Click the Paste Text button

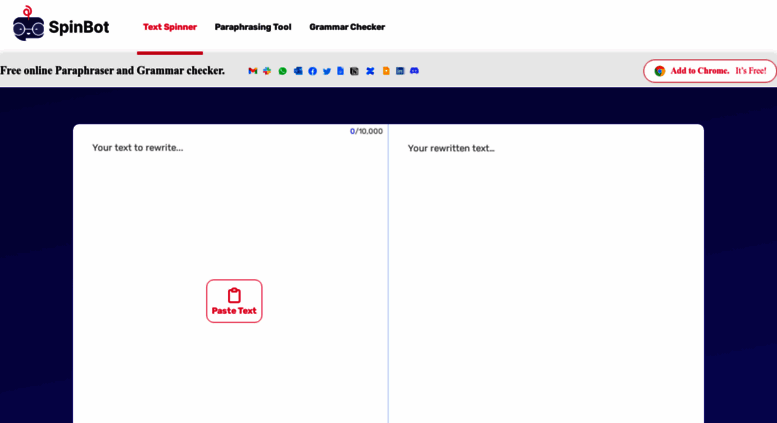click(234, 301)
